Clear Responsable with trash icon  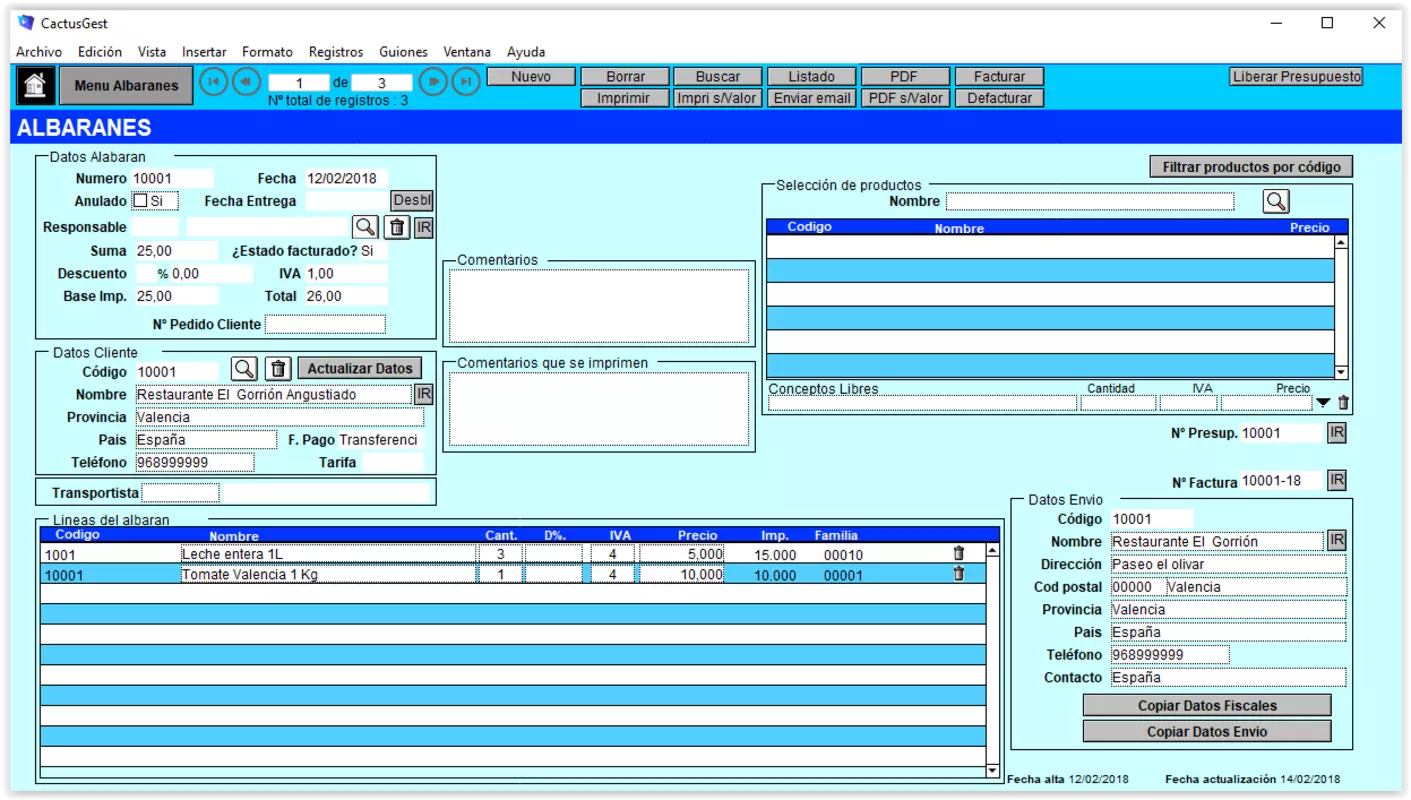click(x=397, y=228)
